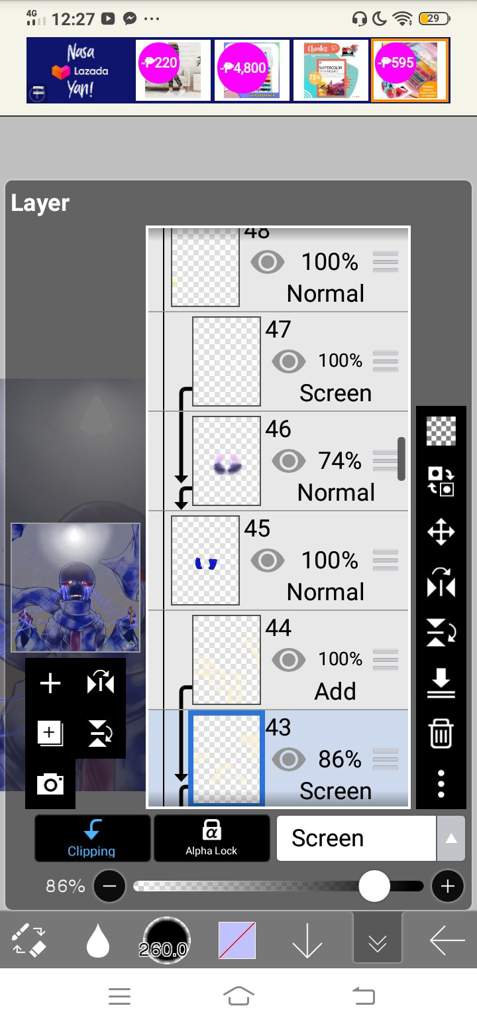Screen dimensions: 477x1024
Task: Switch brush and eraser tool icon
Action: (29, 940)
